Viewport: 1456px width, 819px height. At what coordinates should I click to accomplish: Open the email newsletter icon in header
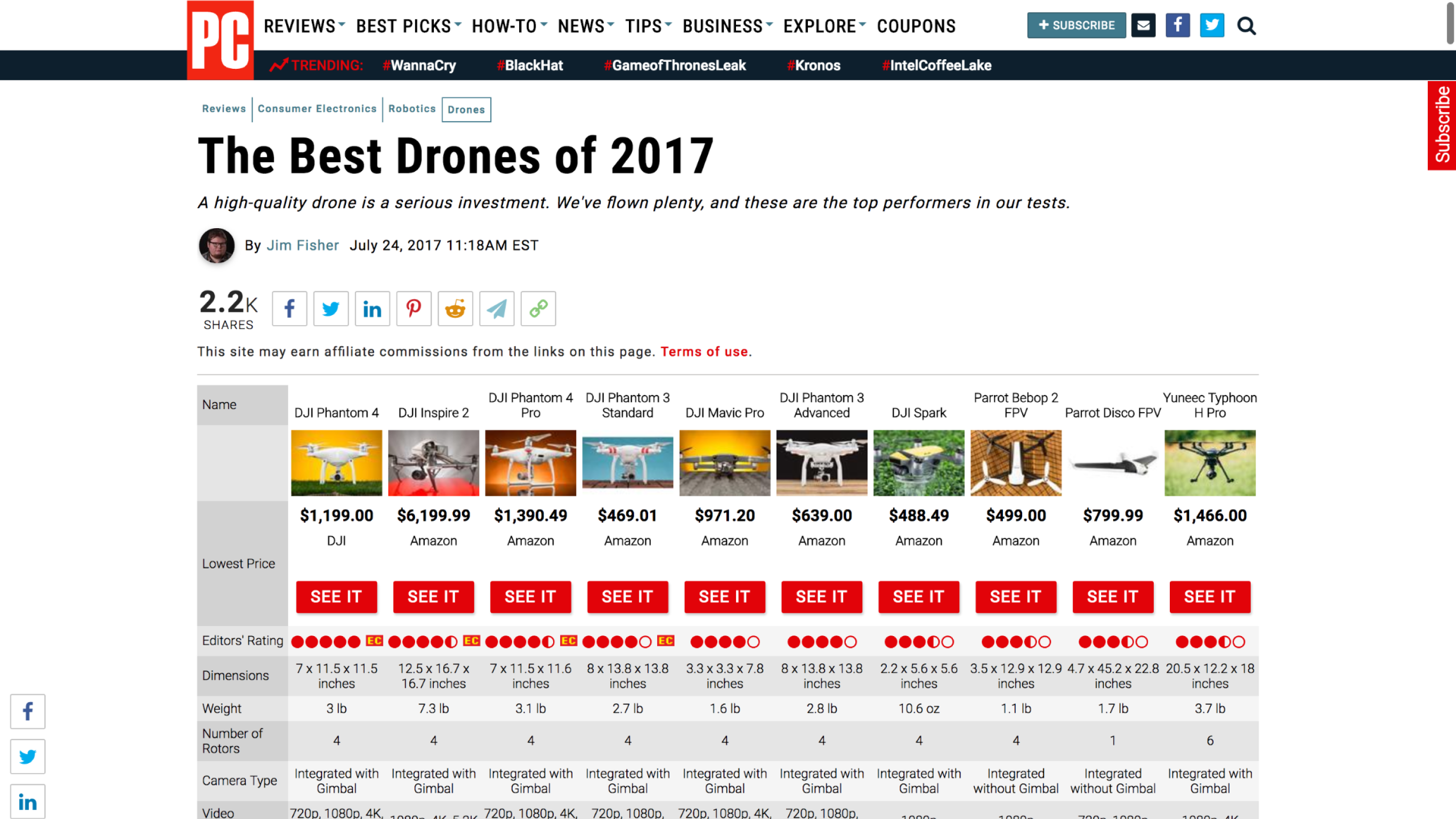tap(1143, 26)
